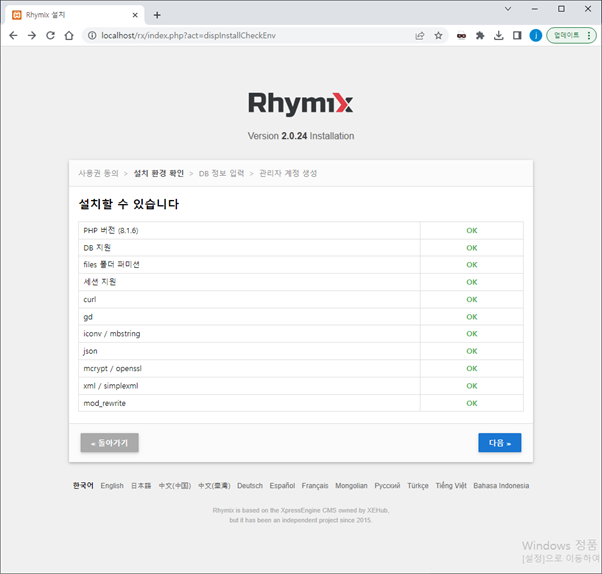Click the mod_rewrite row label

[x=105, y=403]
